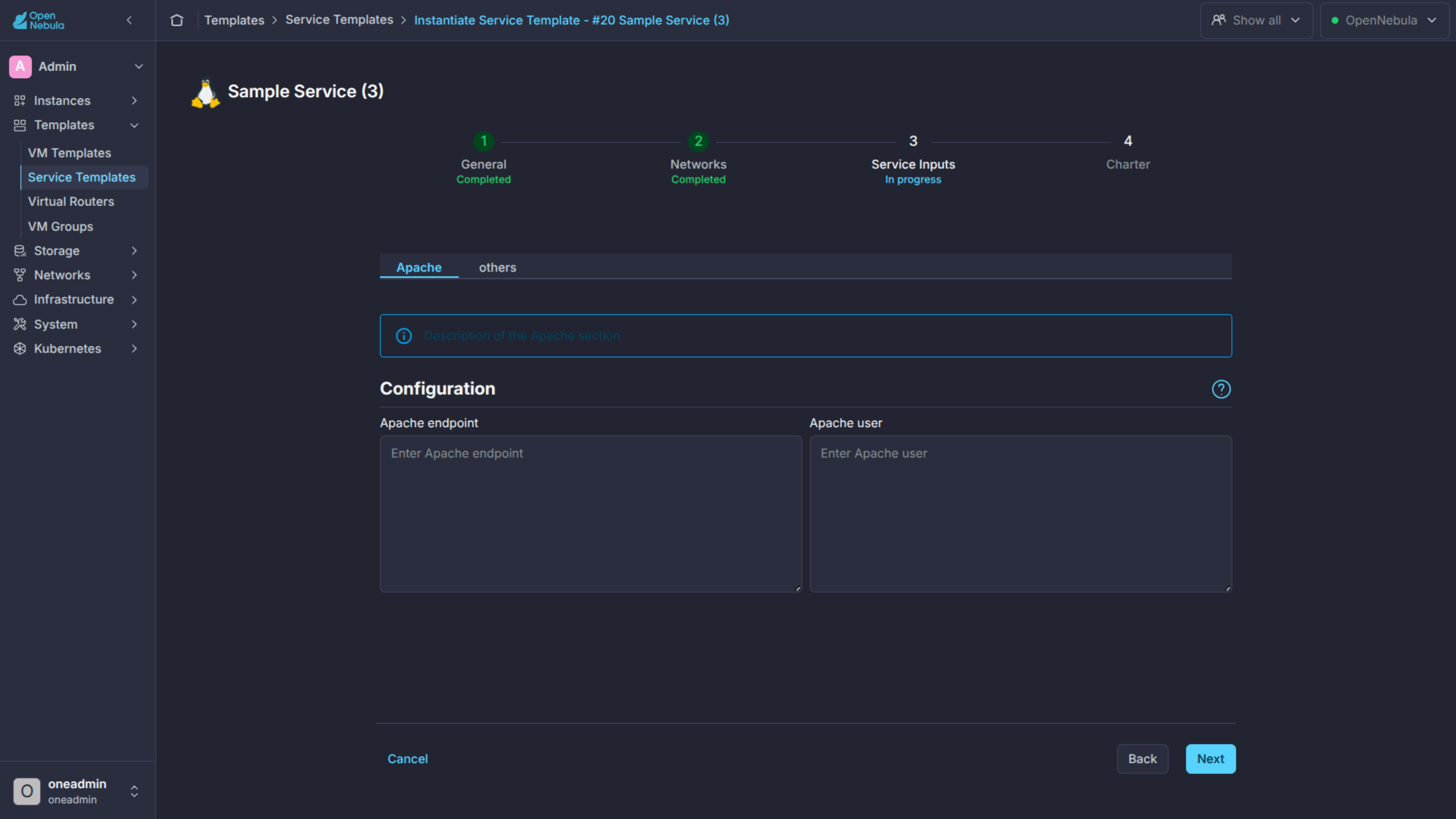Focus the Apache user text area

point(1020,514)
